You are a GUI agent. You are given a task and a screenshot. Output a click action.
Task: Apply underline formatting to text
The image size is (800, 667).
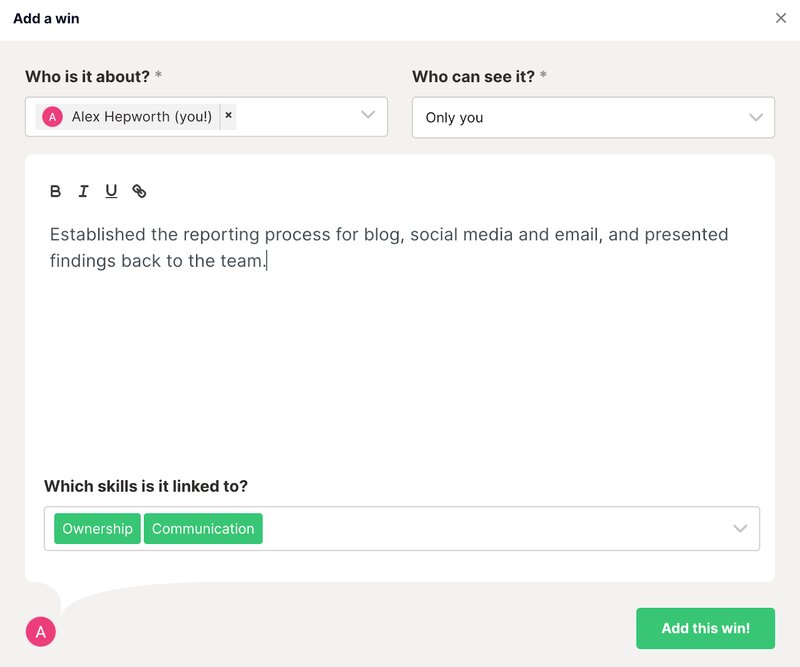(111, 191)
